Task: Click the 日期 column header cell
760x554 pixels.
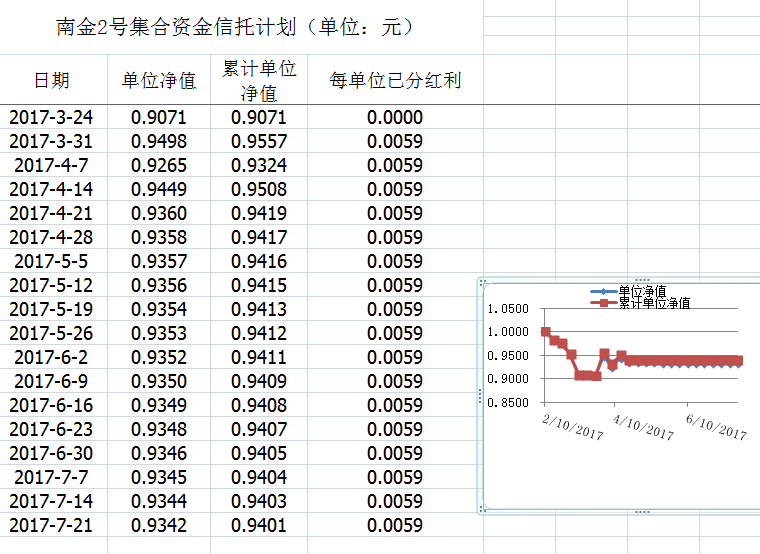Action: click(52, 80)
